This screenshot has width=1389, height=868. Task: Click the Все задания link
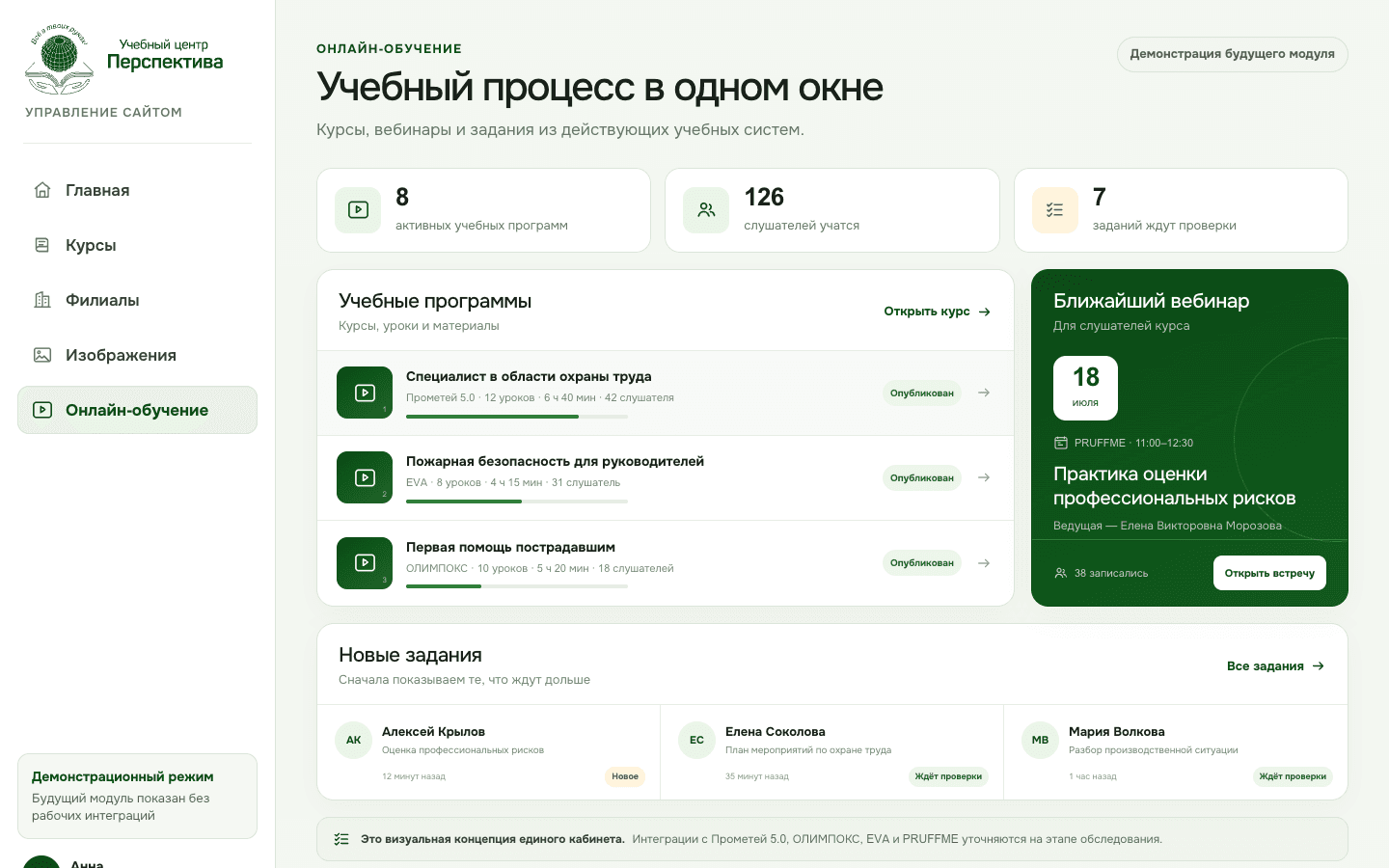1276,666
